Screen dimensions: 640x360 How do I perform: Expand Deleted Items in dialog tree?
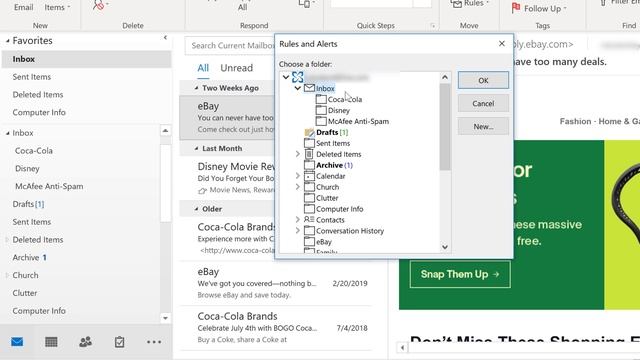298,154
